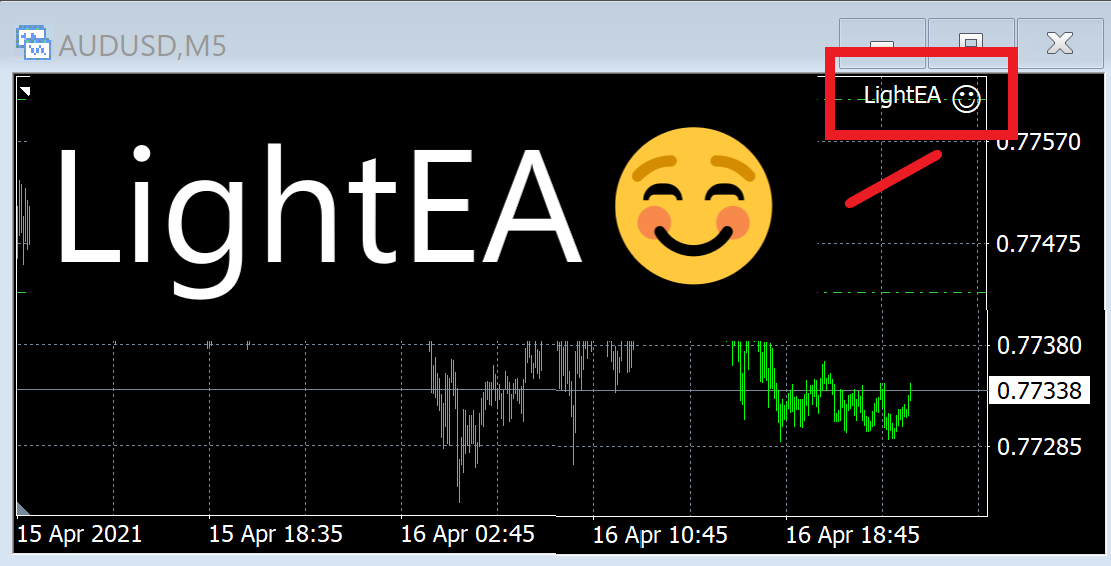Click the chart shift triangle at top-left corner
Screen dimensions: 1111x566
point(26,91)
